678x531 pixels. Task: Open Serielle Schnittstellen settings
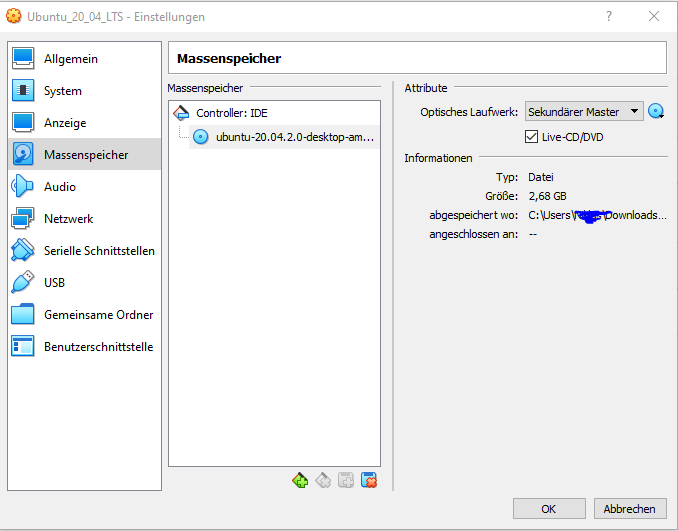coord(84,250)
